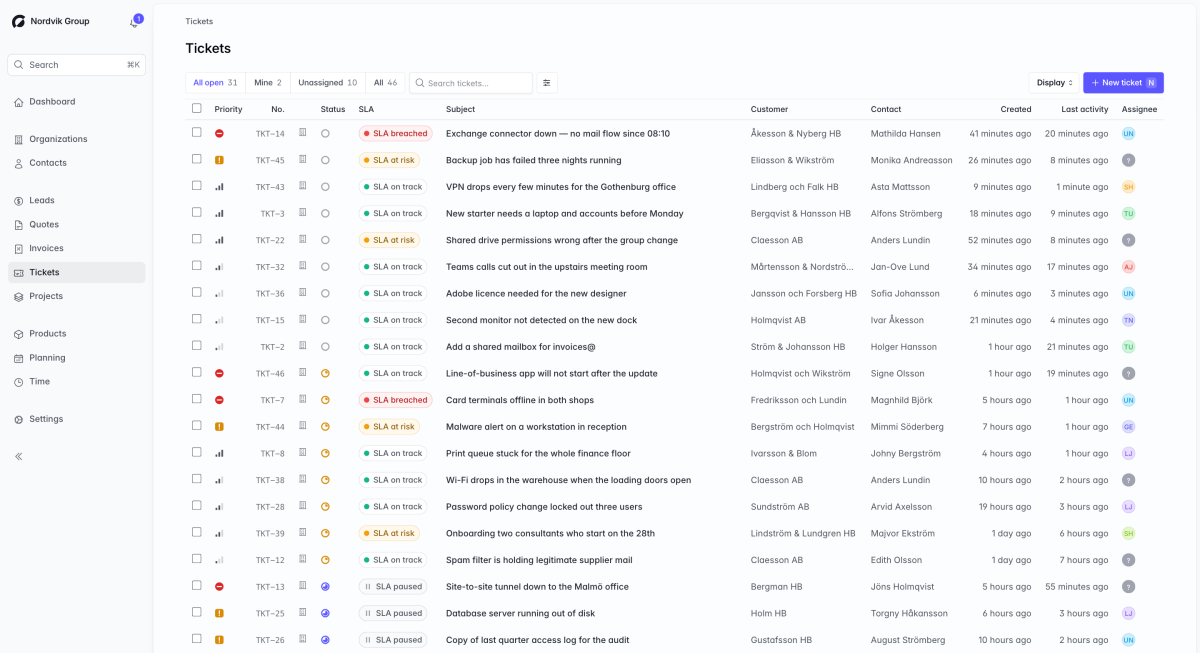Image resolution: width=1200 pixels, height=653 pixels.
Task: Click the status circle on TKT-43
Action: tap(325, 187)
